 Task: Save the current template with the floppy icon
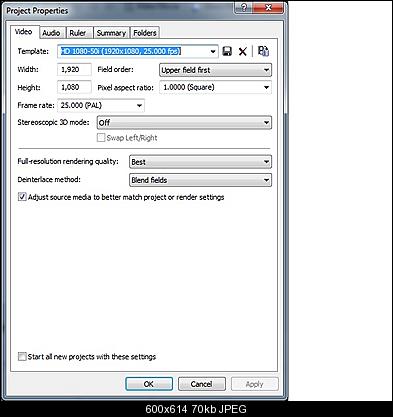click(x=227, y=51)
